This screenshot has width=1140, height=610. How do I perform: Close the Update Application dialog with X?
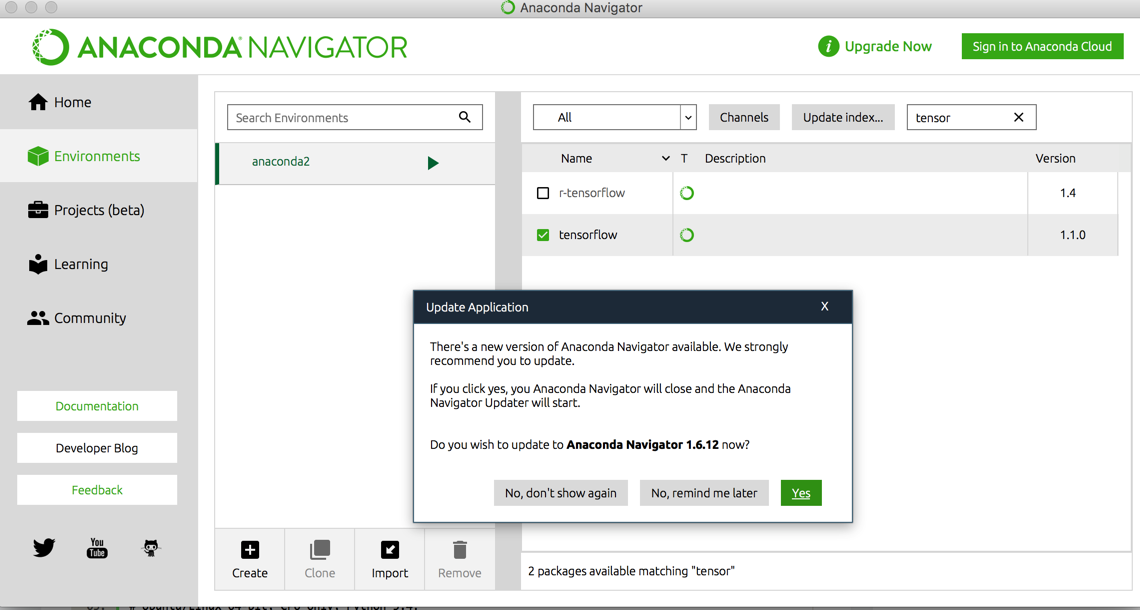click(x=824, y=306)
